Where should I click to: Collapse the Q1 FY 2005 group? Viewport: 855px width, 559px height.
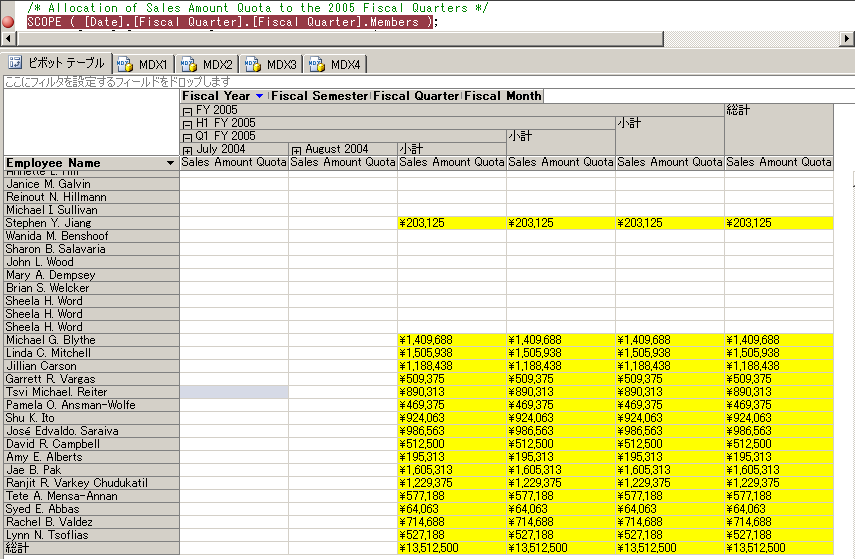click(187, 136)
